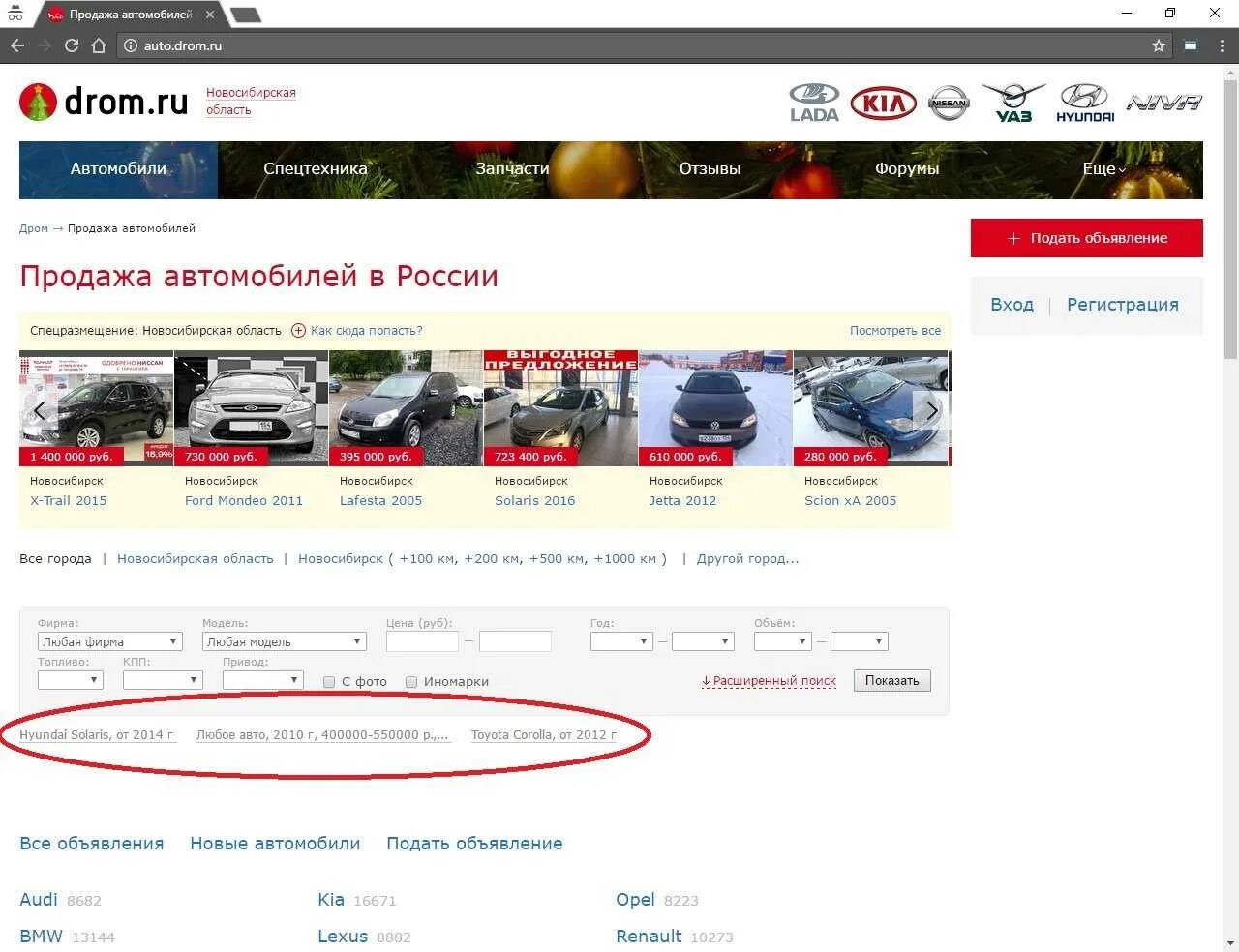Open the 'Вход' login link
Image resolution: width=1239 pixels, height=952 pixels.
pyautogui.click(x=1012, y=305)
